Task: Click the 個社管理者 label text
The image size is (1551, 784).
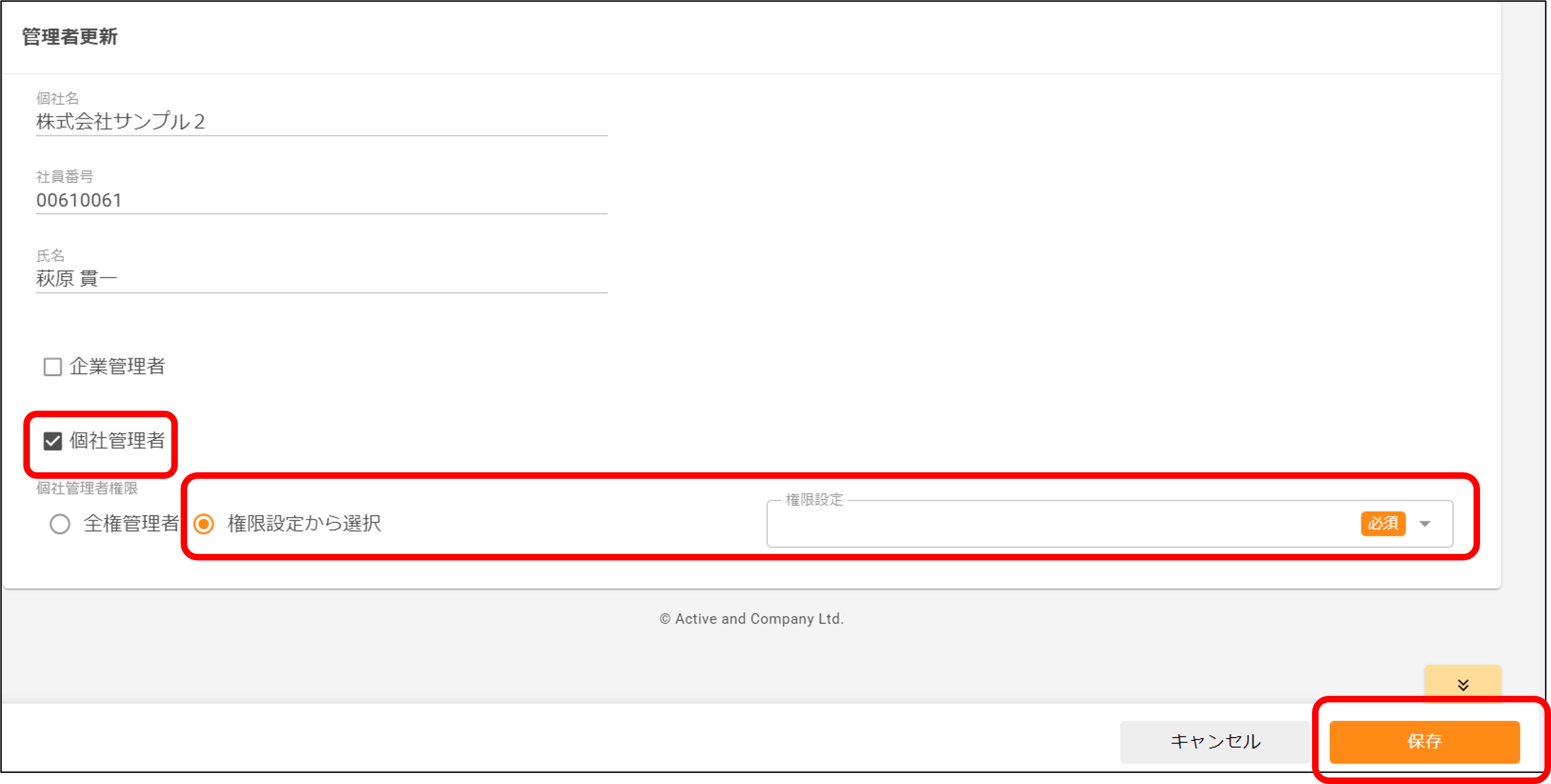Action: click(117, 441)
